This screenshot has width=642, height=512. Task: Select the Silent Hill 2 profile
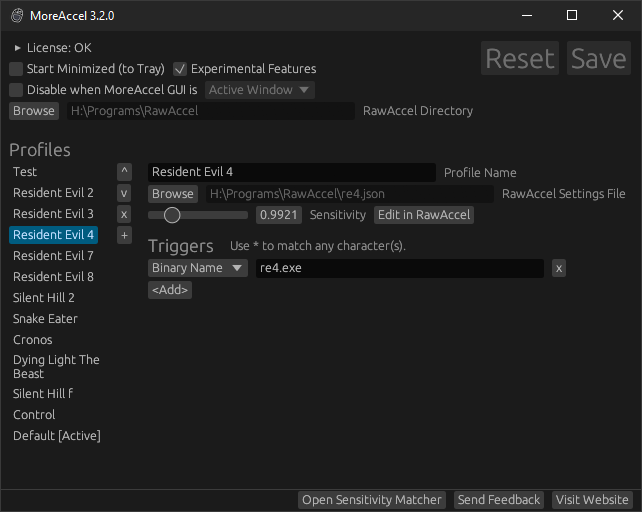(x=44, y=298)
